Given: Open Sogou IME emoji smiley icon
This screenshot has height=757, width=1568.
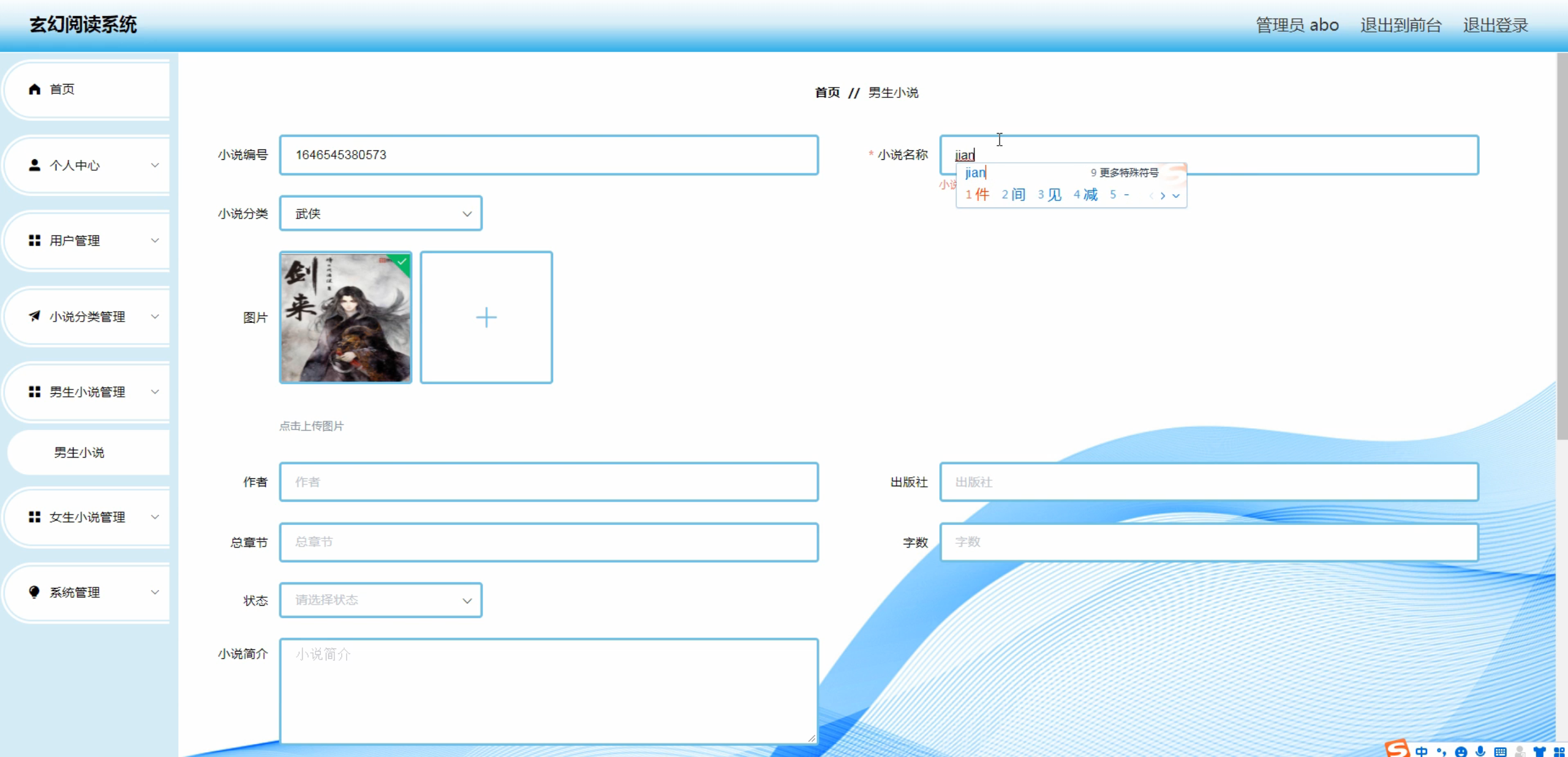Looking at the screenshot, I should click(x=1461, y=751).
